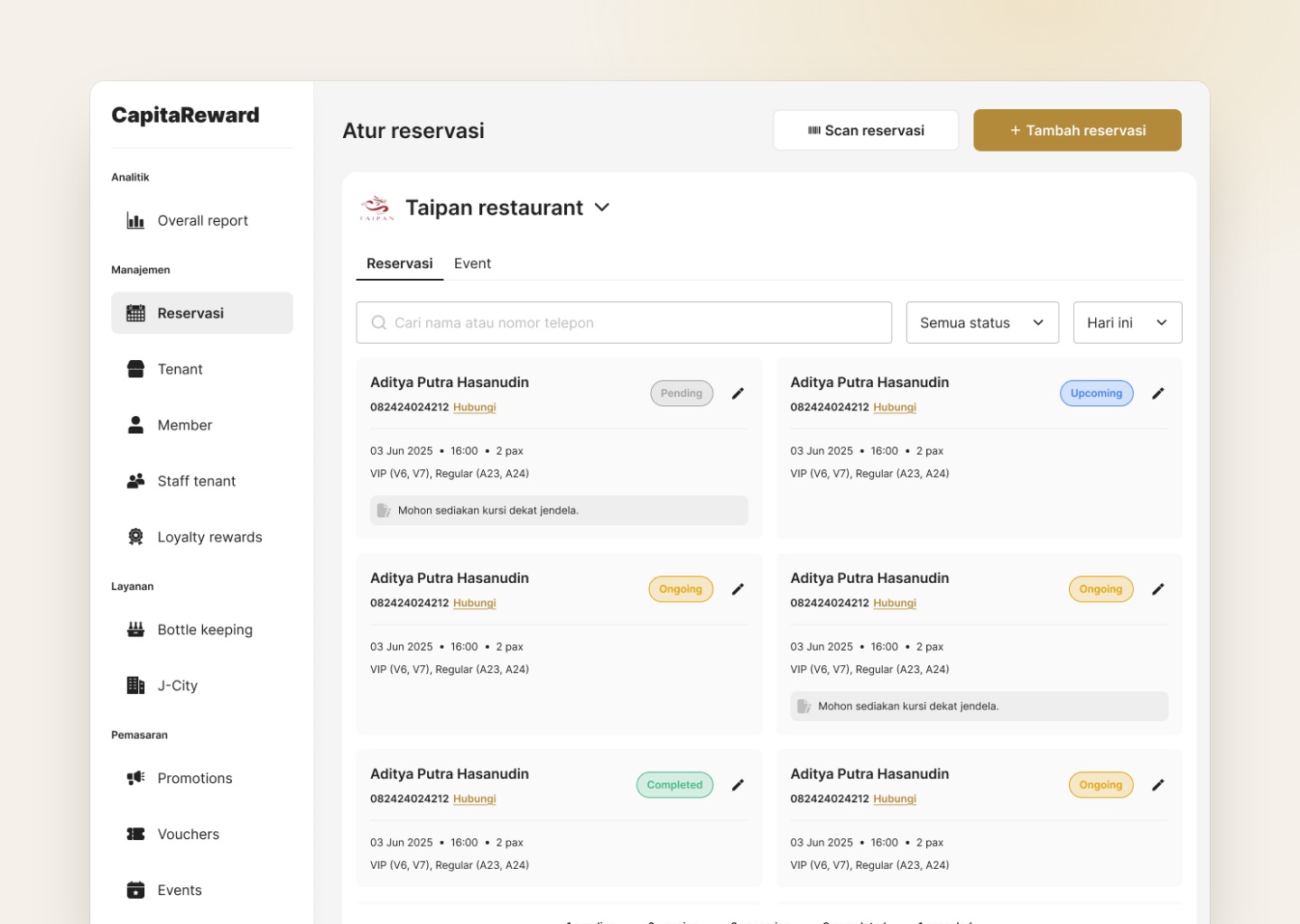Viewport: 1300px width, 924px height.
Task: Open the Semua status filter dropdown
Action: (982, 322)
